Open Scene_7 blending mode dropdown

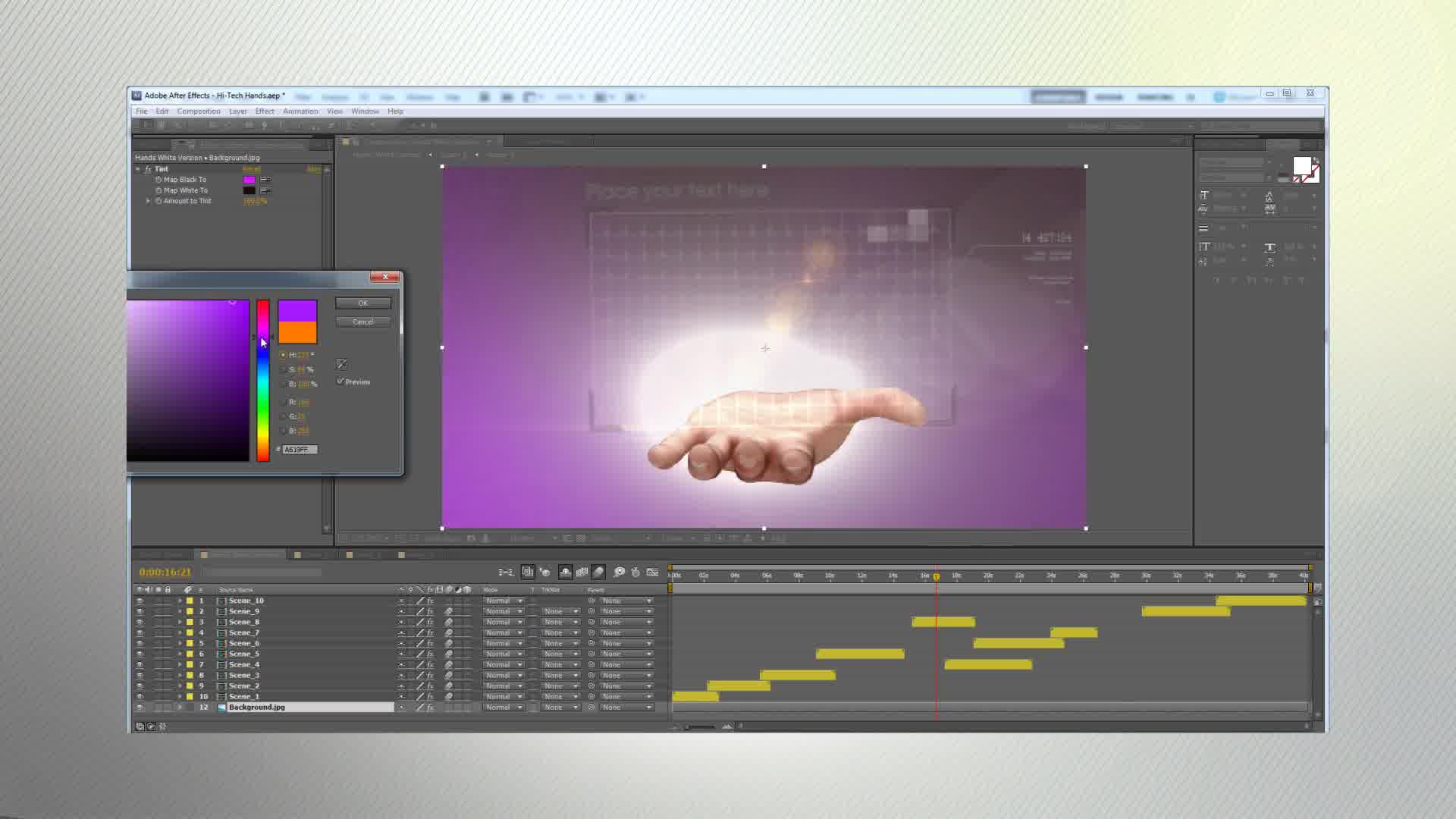[504, 632]
